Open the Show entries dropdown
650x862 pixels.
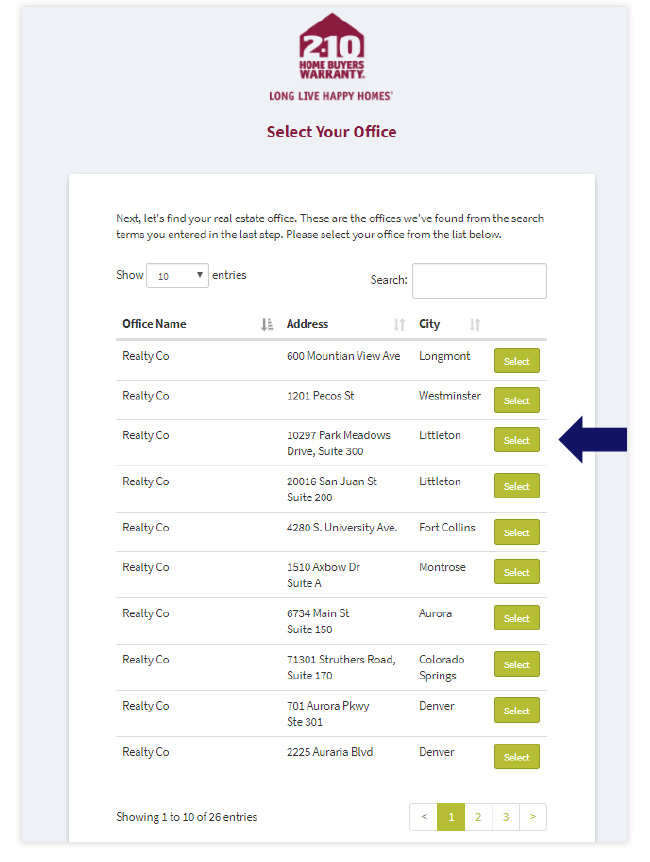tap(177, 275)
